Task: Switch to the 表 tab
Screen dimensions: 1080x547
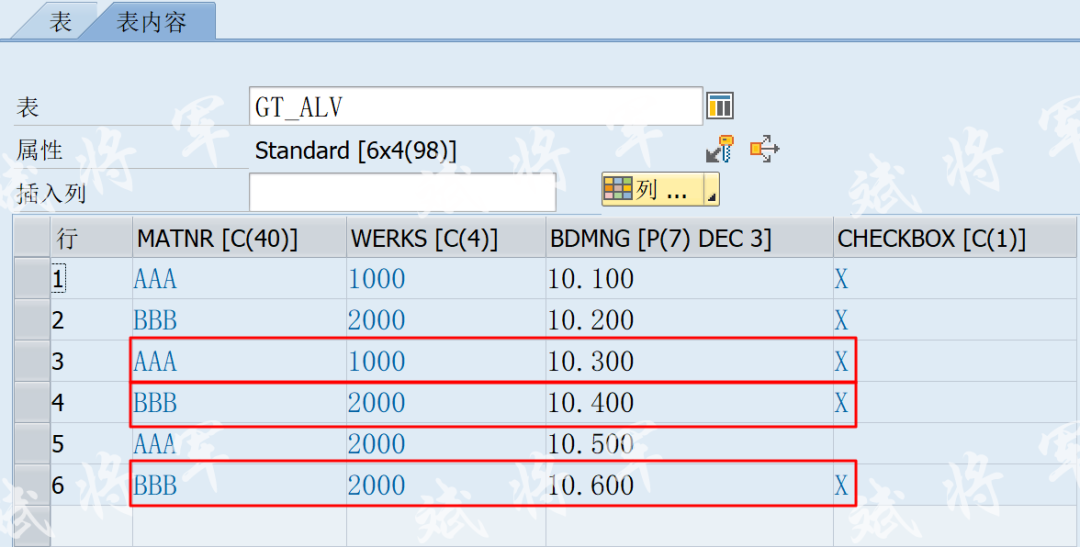Action: pos(60,21)
